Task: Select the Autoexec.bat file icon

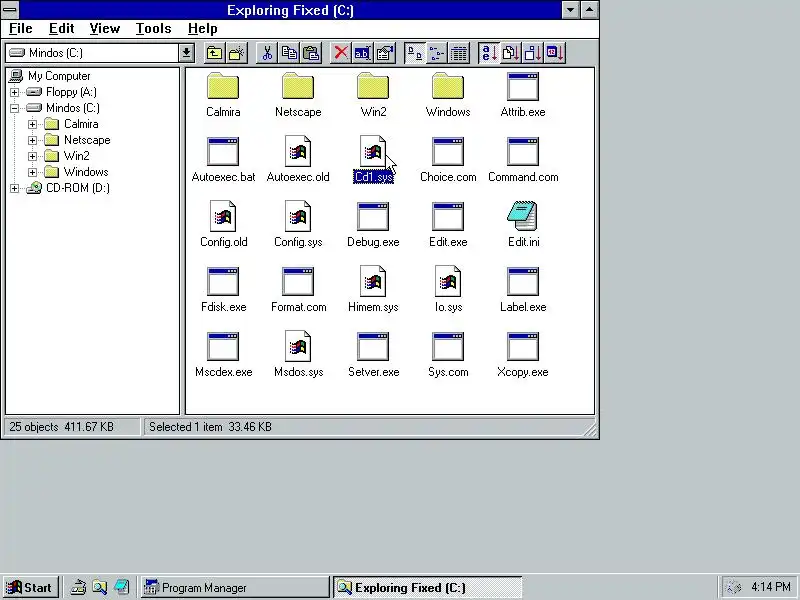Action: (x=223, y=151)
